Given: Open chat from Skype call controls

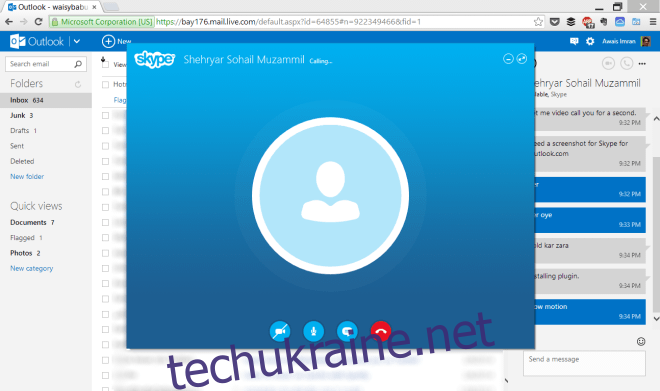Looking at the screenshot, I should point(347,331).
